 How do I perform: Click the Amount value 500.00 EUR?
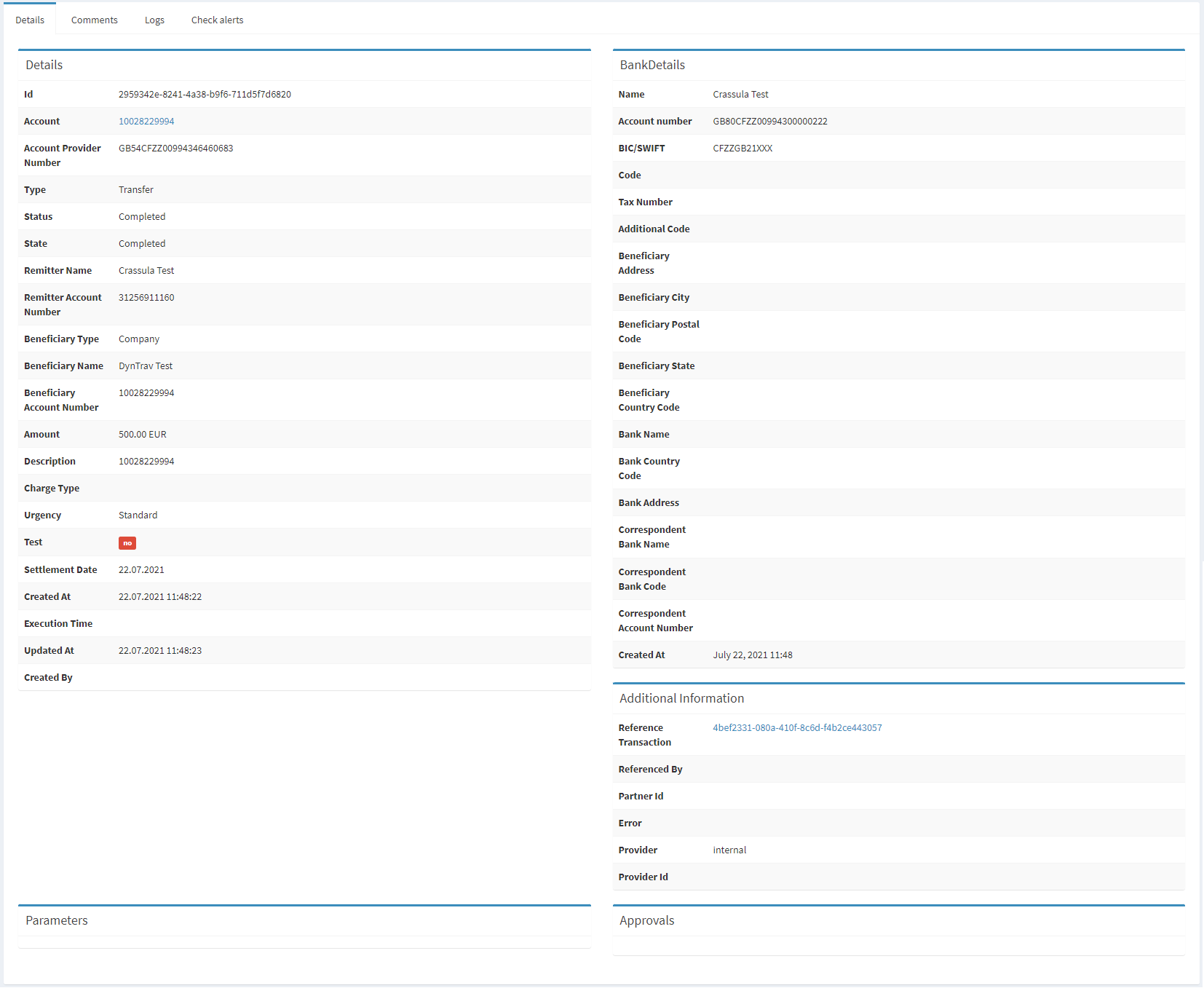[143, 434]
